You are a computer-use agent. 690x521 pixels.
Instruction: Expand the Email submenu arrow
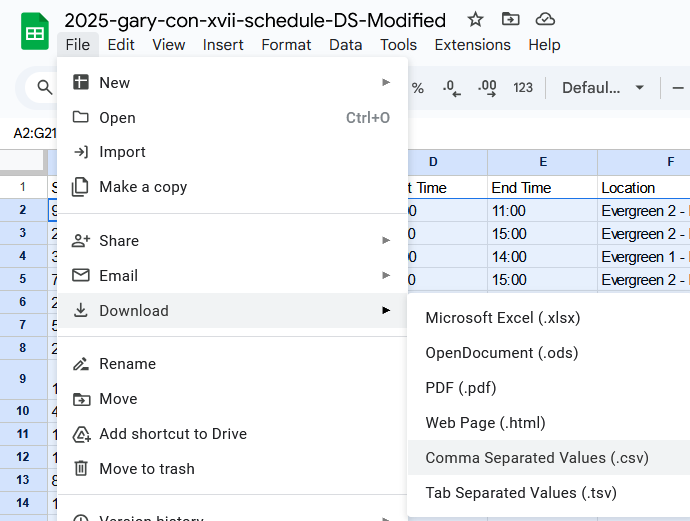tap(386, 275)
